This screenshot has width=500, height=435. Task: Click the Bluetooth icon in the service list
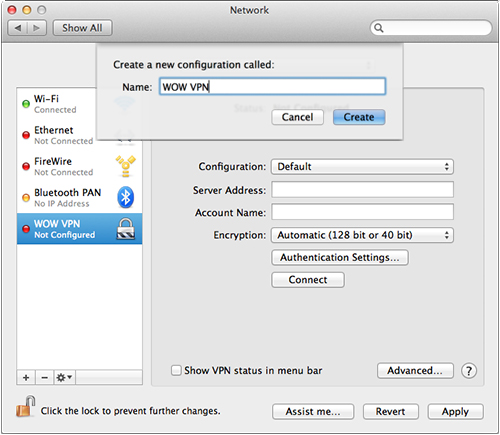[x=126, y=197]
